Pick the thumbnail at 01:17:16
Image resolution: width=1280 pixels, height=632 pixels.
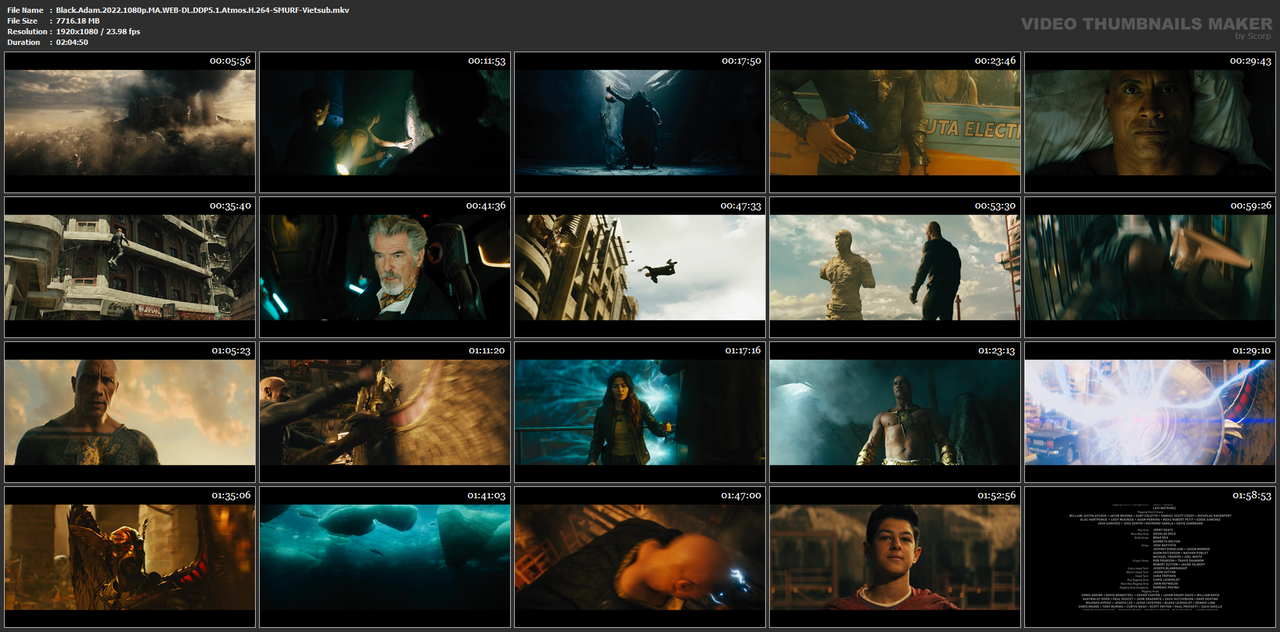pyautogui.click(x=640, y=412)
